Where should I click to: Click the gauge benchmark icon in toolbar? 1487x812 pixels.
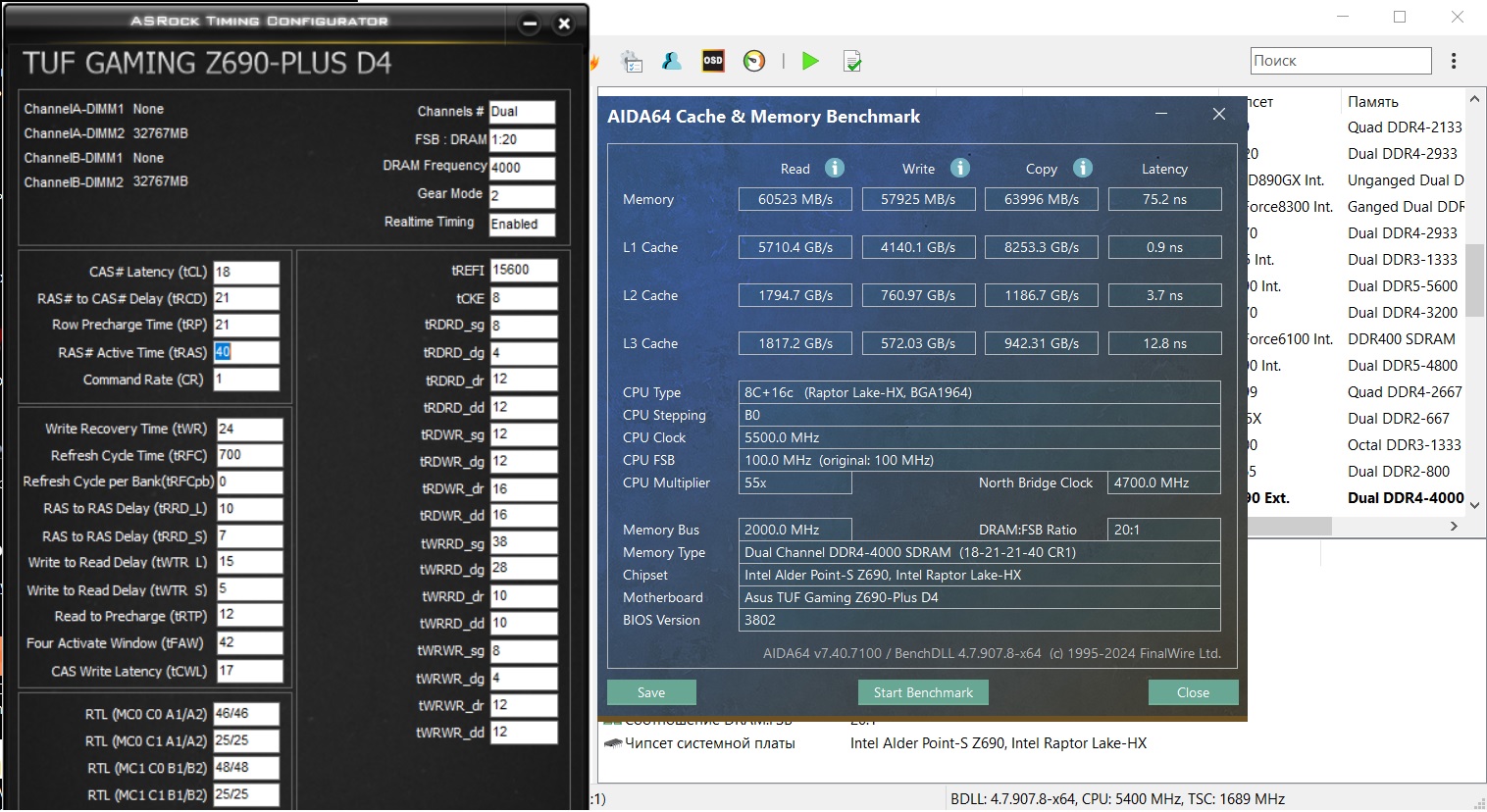(753, 61)
